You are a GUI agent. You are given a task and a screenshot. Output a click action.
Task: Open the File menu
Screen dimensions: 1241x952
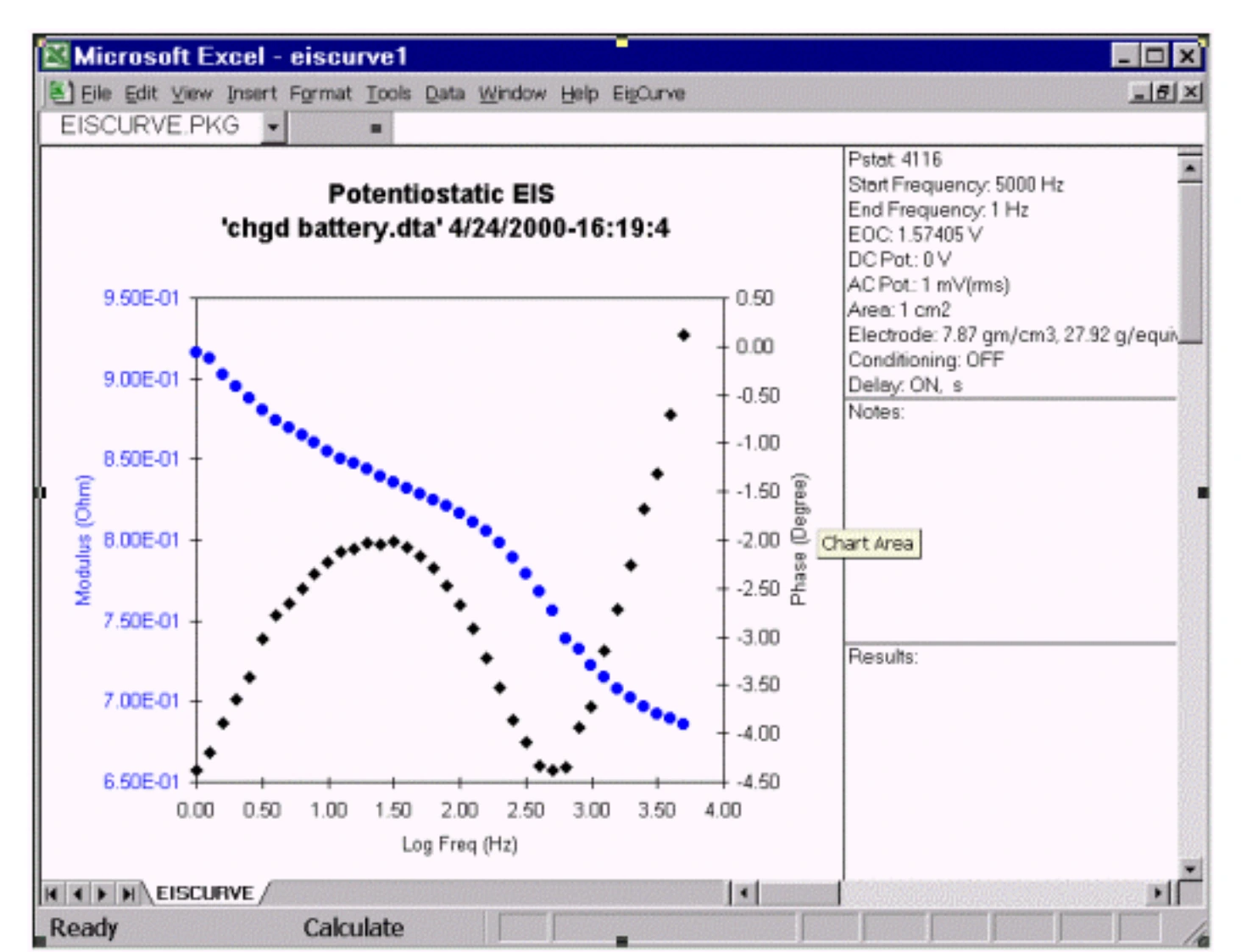click(x=97, y=93)
